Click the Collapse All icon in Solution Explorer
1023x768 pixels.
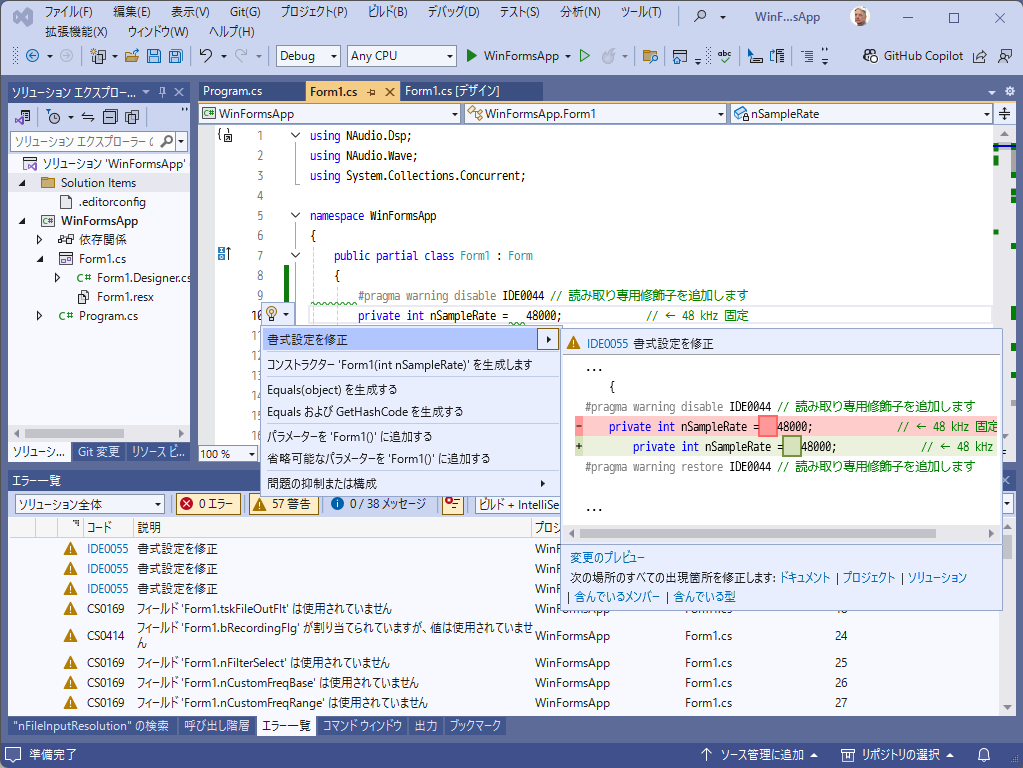click(109, 117)
